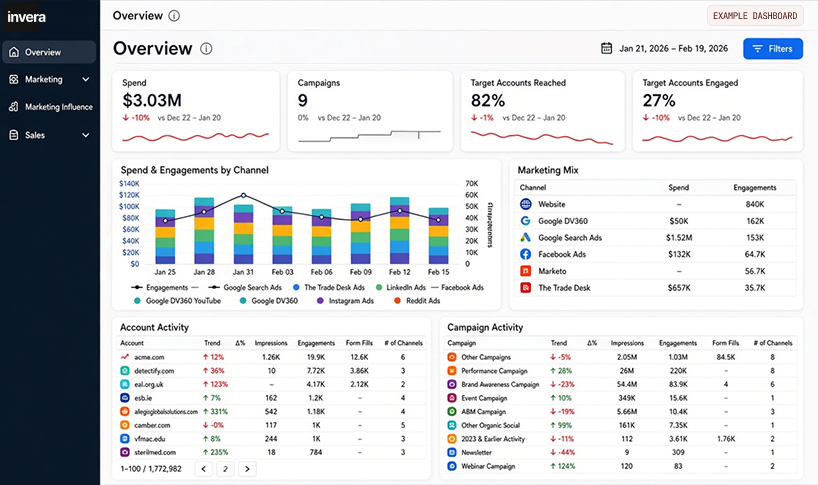Click the Marketo icon in Marketing Mix
Viewport: 818px width, 485px height.
pos(526,271)
